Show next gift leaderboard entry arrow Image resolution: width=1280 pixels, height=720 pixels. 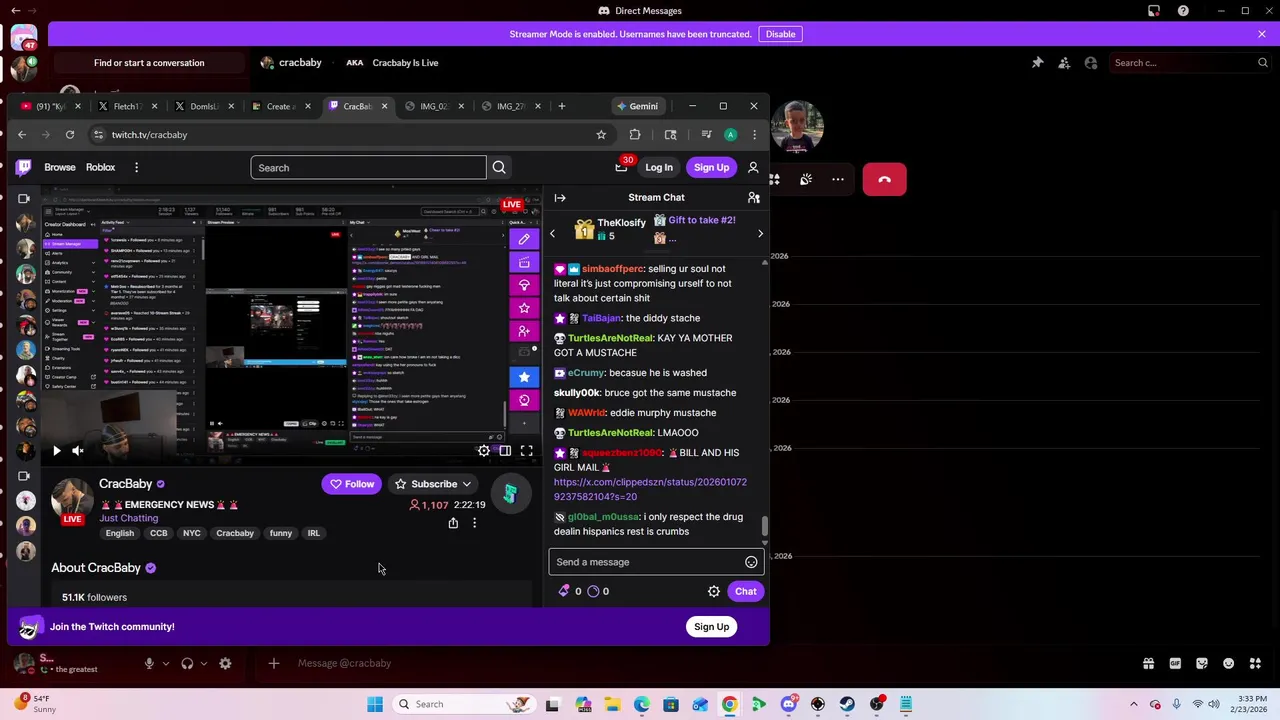[x=760, y=234]
